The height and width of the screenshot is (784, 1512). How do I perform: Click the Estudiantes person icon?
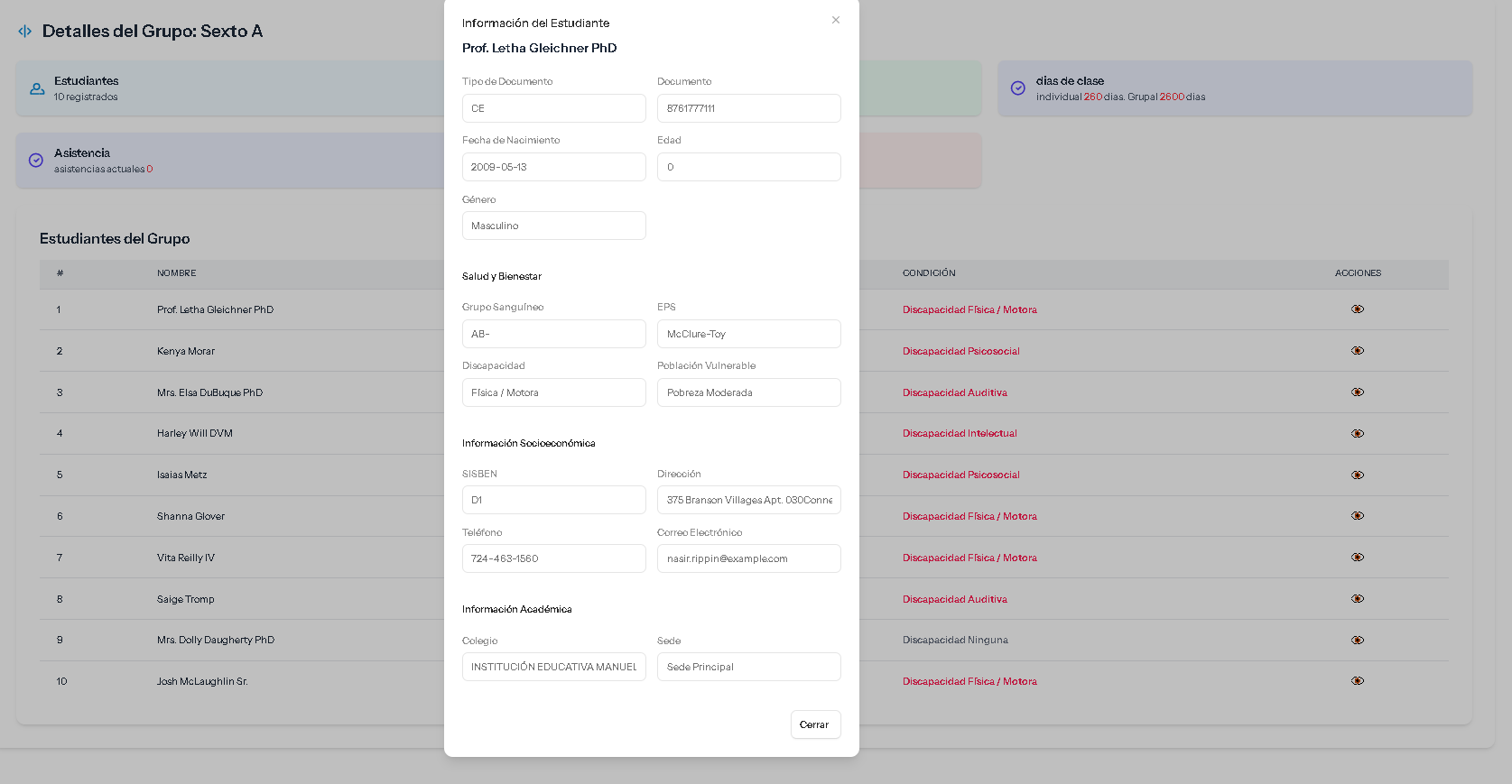[x=37, y=88]
